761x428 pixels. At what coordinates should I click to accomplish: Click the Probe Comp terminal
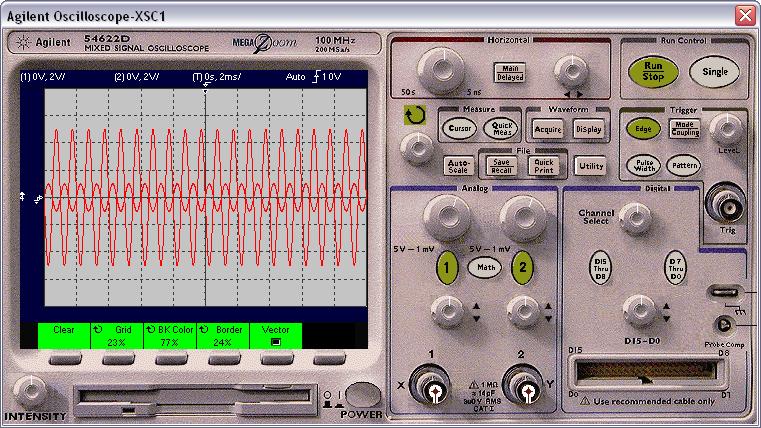[723, 325]
